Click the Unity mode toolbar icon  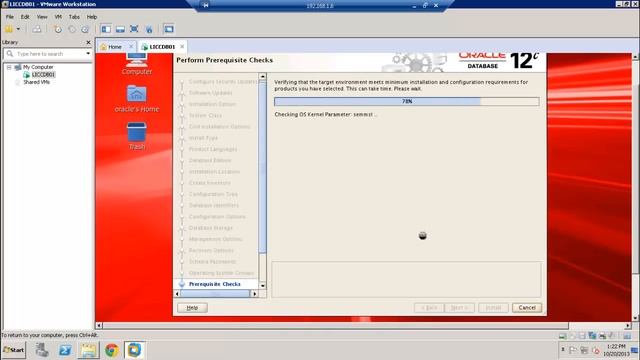click(x=149, y=29)
